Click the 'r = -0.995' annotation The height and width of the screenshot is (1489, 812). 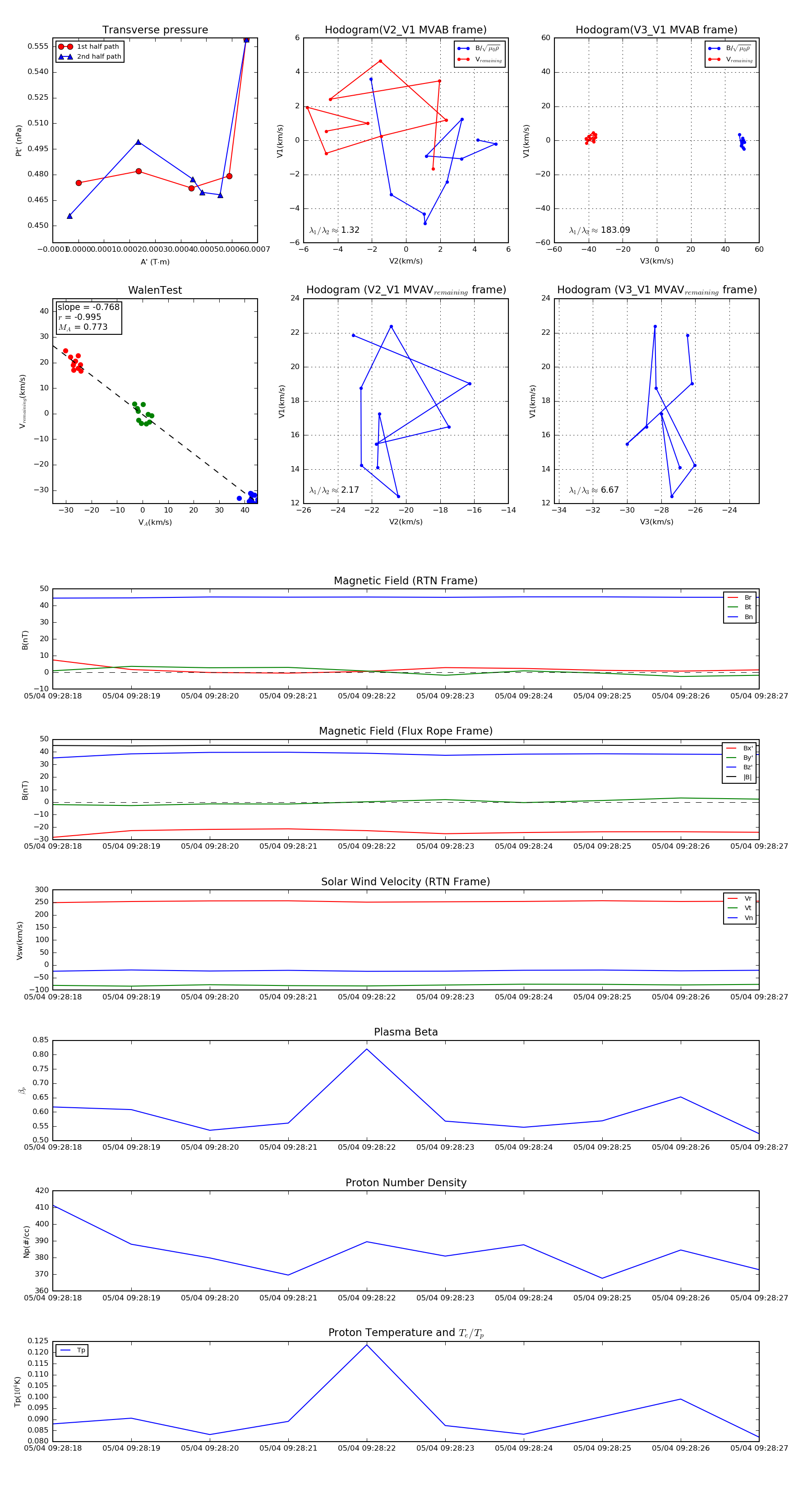point(80,317)
